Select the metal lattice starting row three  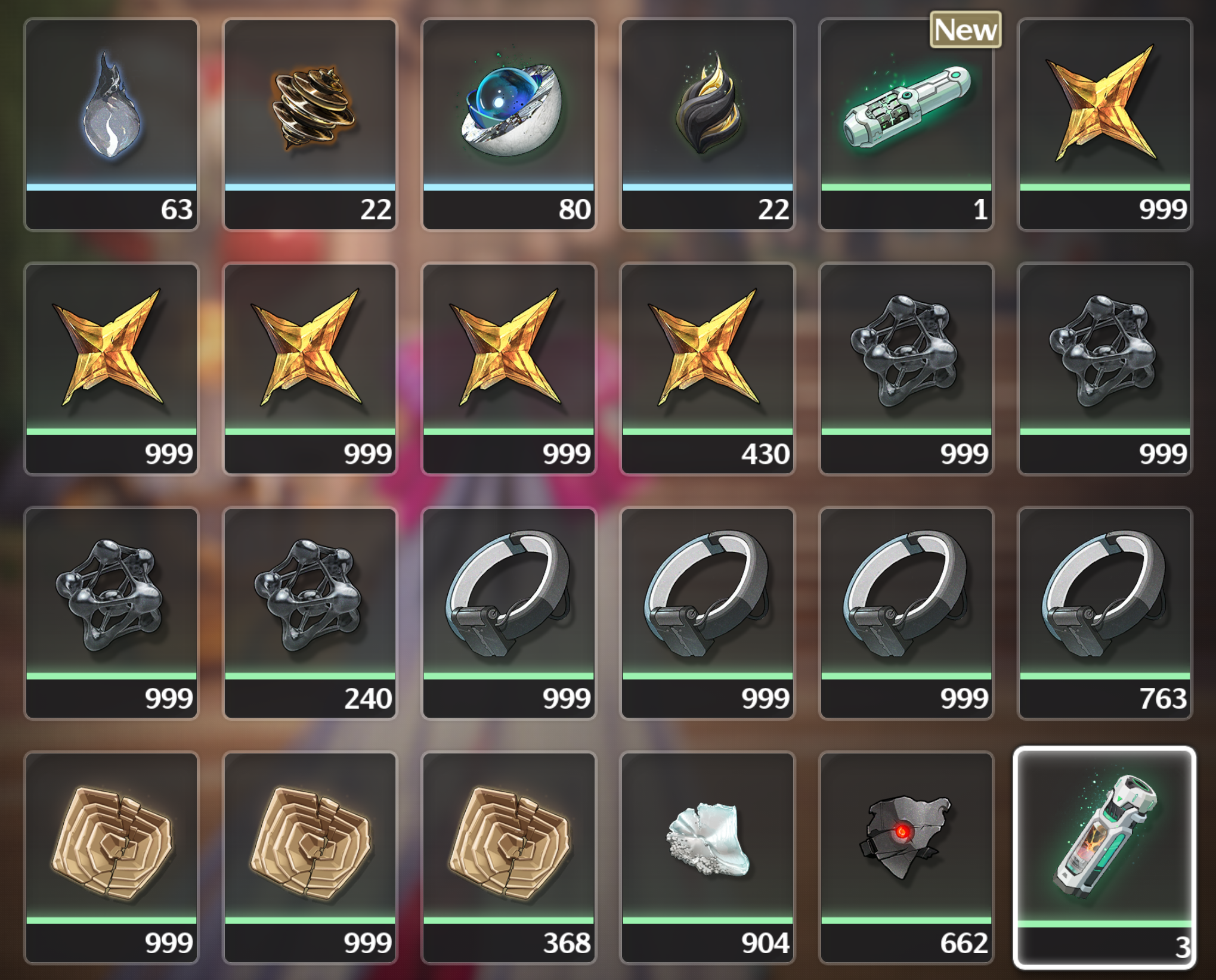point(111,613)
